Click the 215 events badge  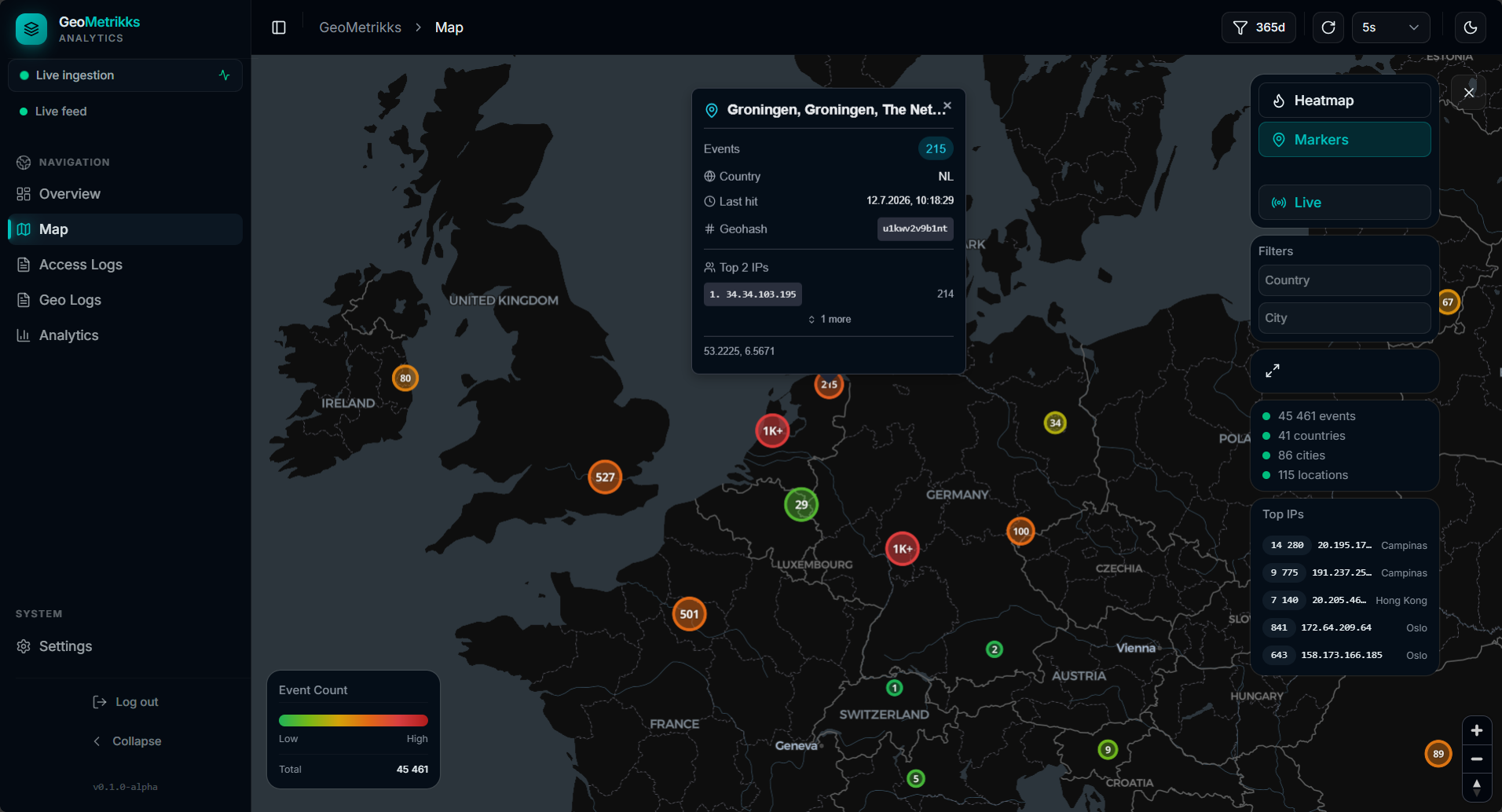pyautogui.click(x=936, y=148)
